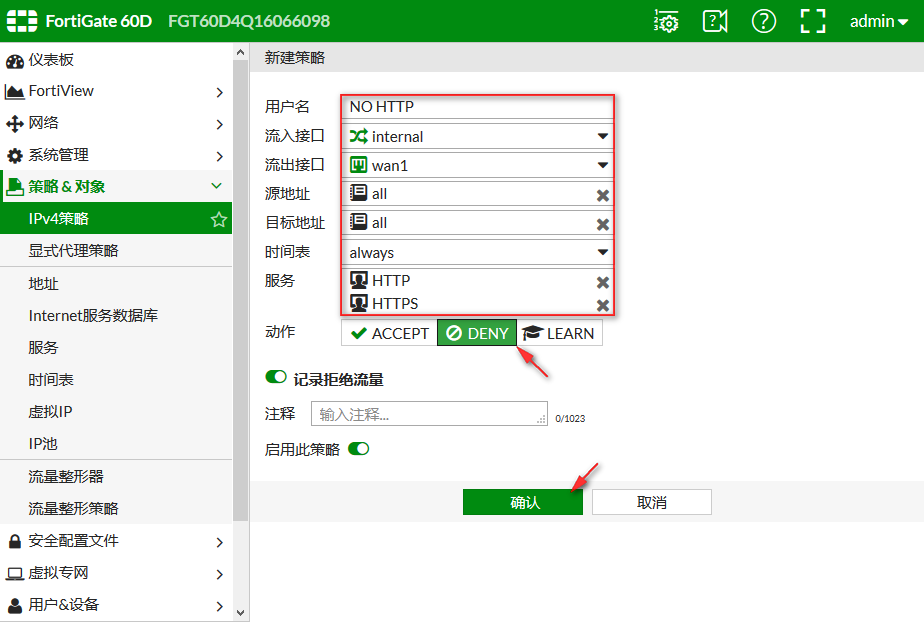Star the IPv4策略 favorite icon

point(219,219)
